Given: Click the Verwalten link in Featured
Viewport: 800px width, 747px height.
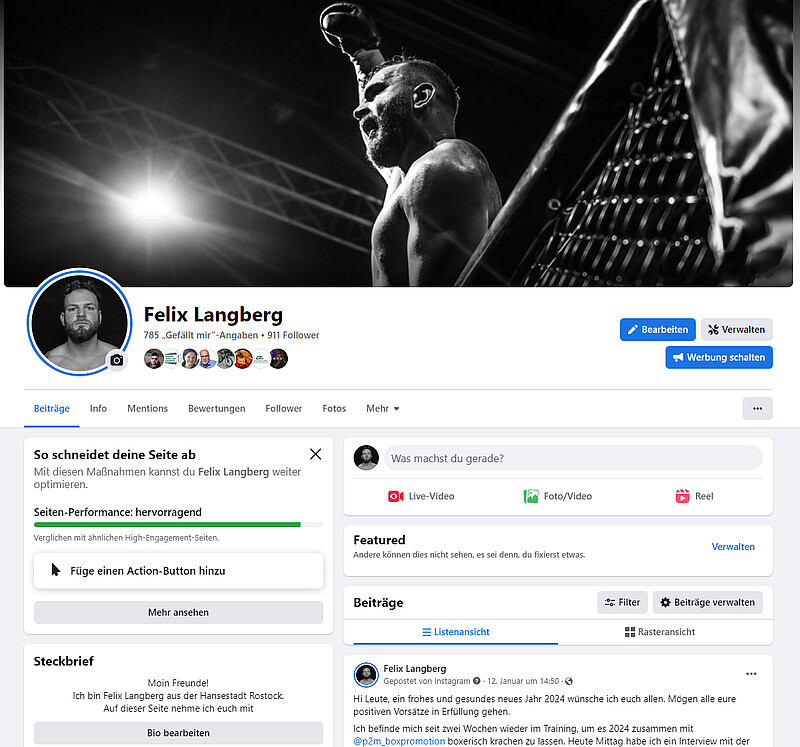Looking at the screenshot, I should click(733, 546).
